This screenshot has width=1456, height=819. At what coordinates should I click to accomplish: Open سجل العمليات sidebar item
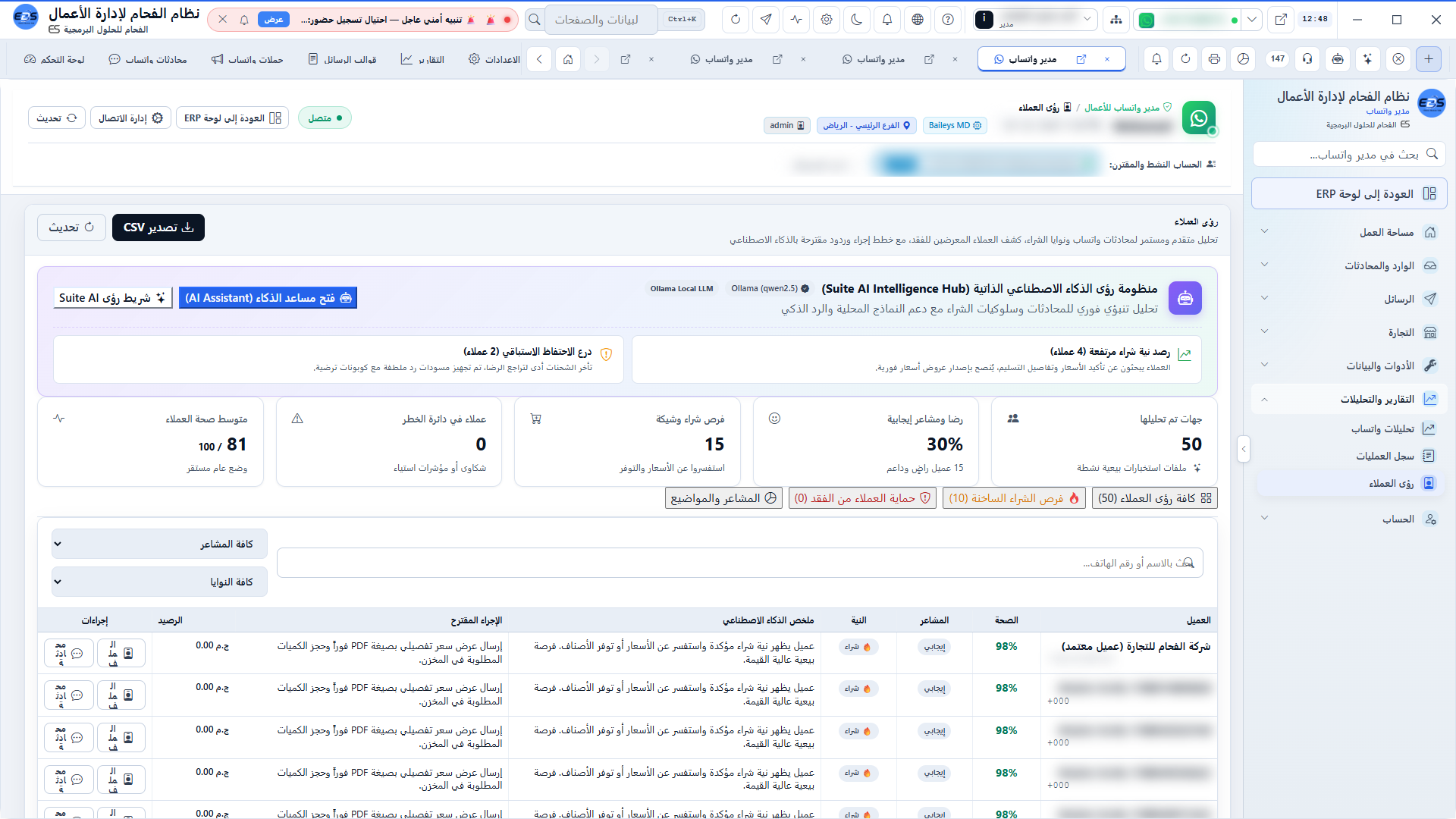1352,456
